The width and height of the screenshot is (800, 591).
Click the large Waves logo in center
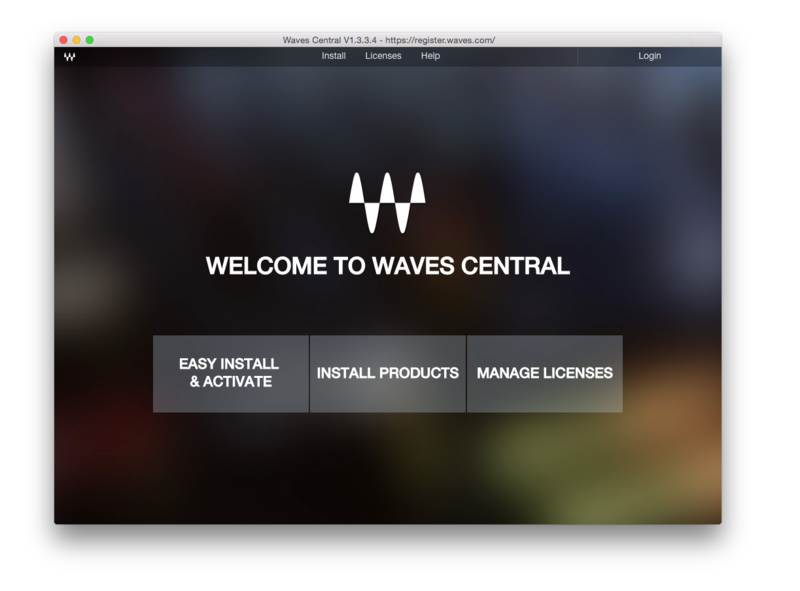(387, 203)
